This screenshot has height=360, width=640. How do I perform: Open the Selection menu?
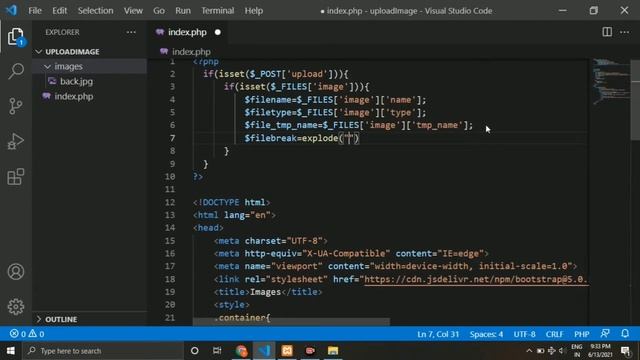pyautogui.click(x=96, y=11)
